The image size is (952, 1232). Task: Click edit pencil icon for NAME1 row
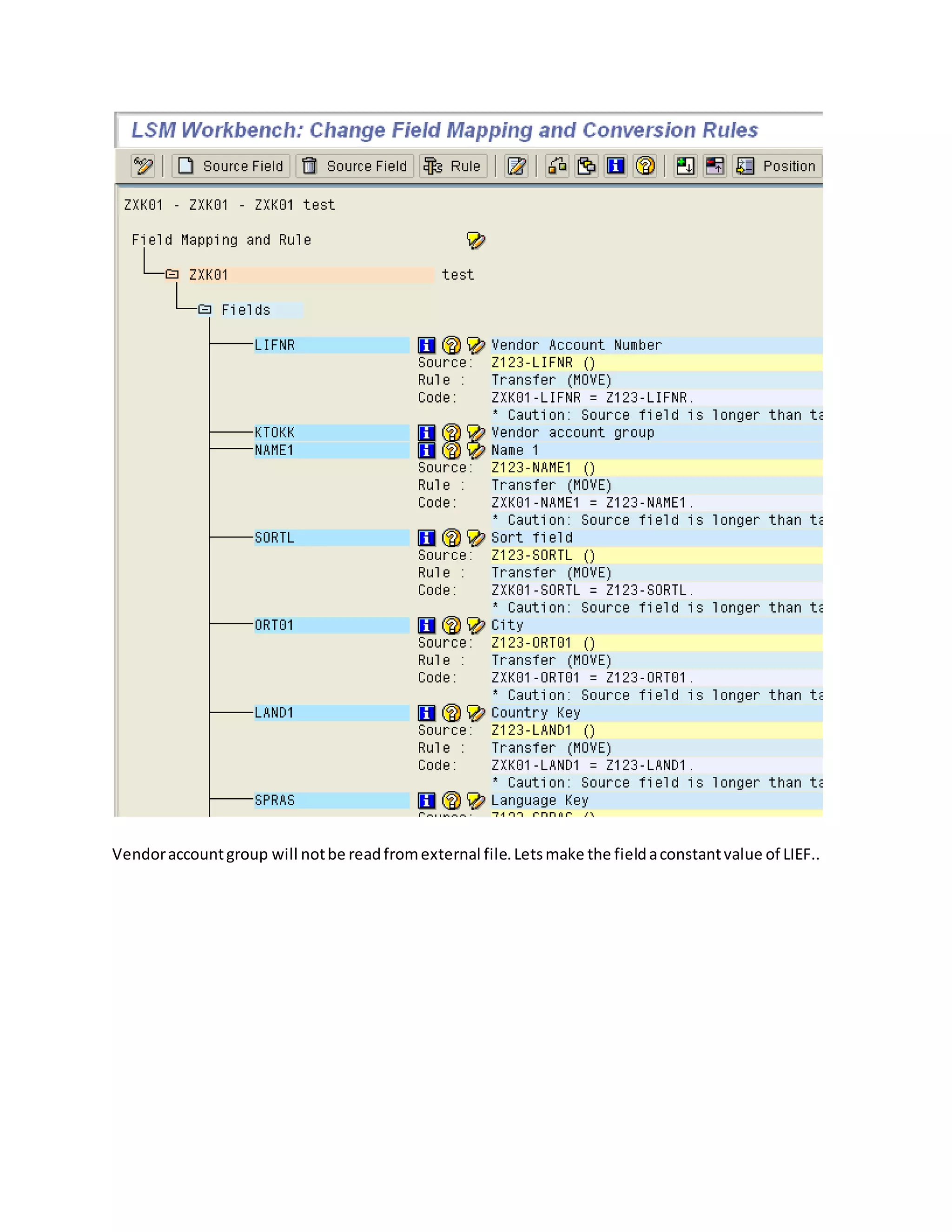click(476, 450)
